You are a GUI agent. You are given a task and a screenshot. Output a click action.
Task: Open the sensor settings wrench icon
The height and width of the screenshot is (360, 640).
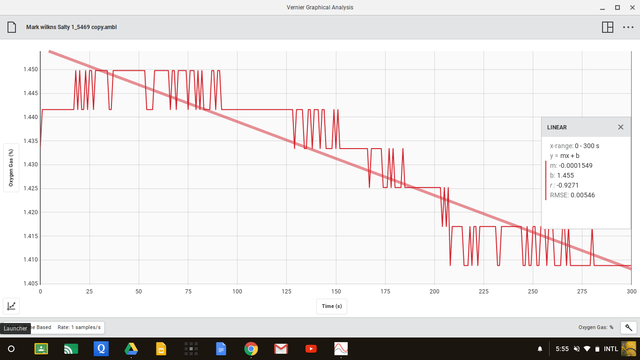pos(629,327)
